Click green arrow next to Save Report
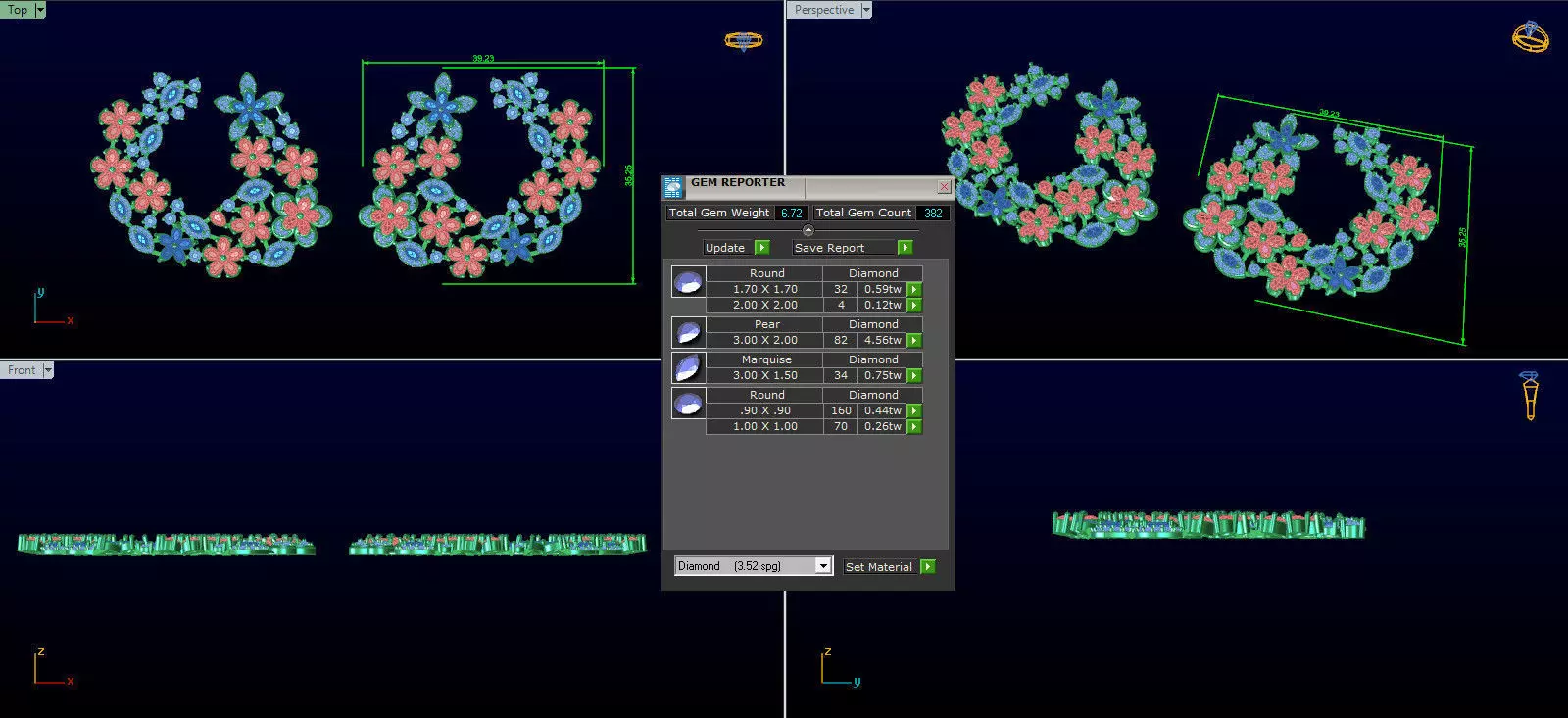The image size is (1568, 718). point(906,248)
